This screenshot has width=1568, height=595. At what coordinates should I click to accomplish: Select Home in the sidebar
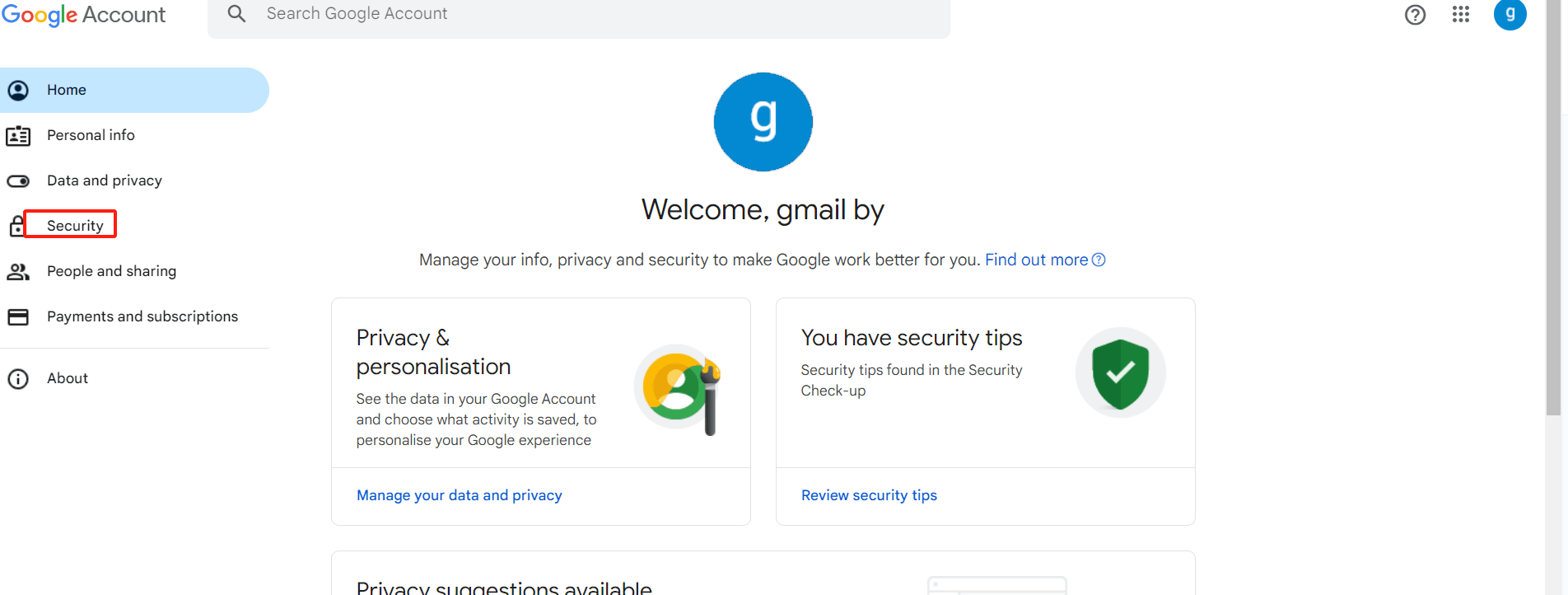(x=67, y=90)
